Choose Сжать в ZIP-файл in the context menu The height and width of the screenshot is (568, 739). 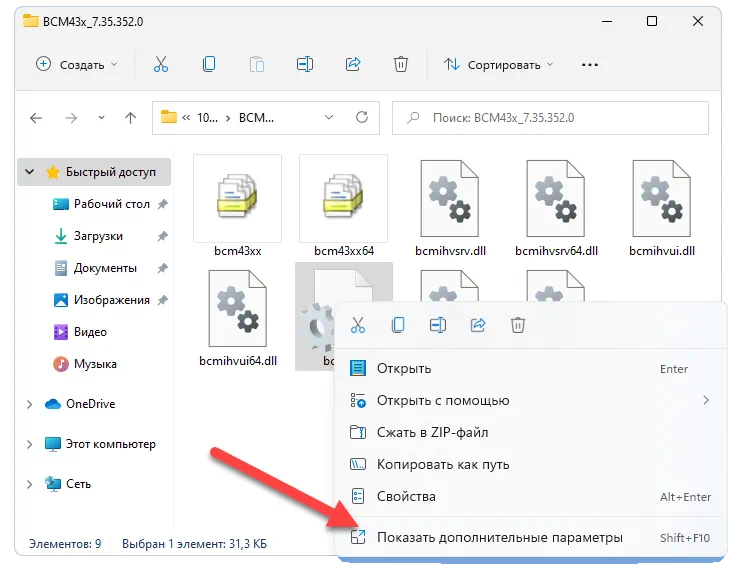tap(531, 433)
